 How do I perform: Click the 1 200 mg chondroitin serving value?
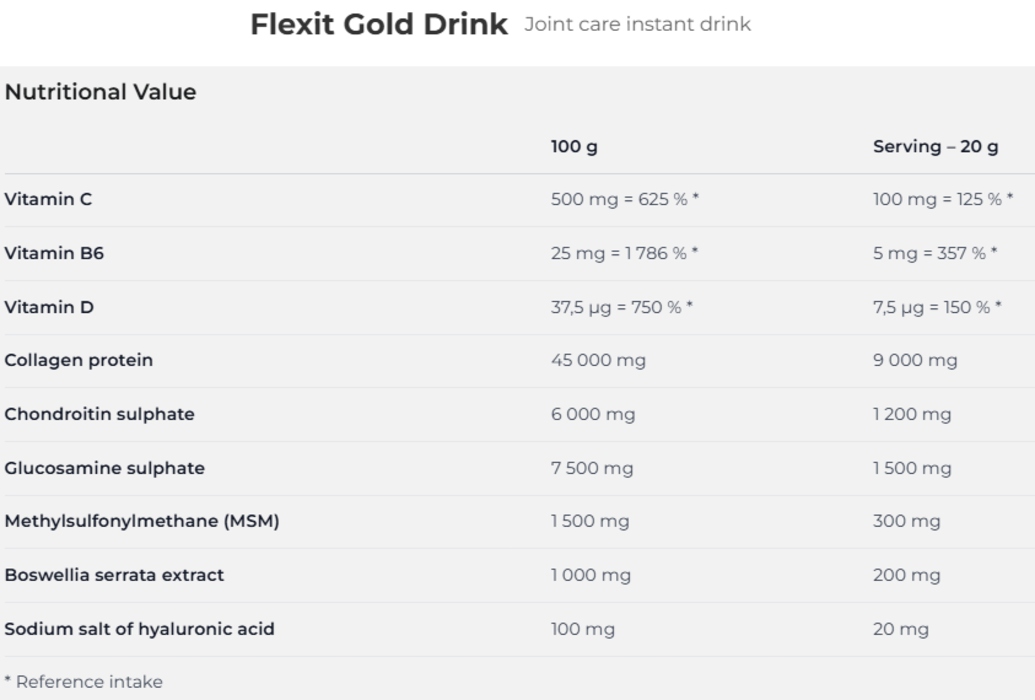912,414
